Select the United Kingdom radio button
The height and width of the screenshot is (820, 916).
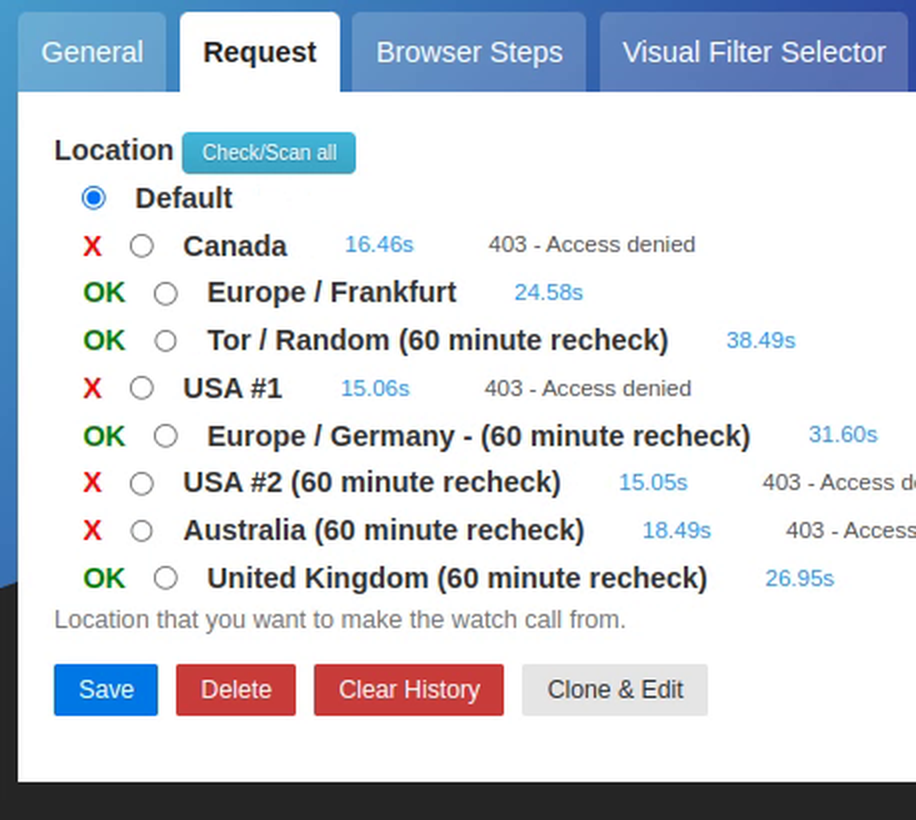click(165, 578)
